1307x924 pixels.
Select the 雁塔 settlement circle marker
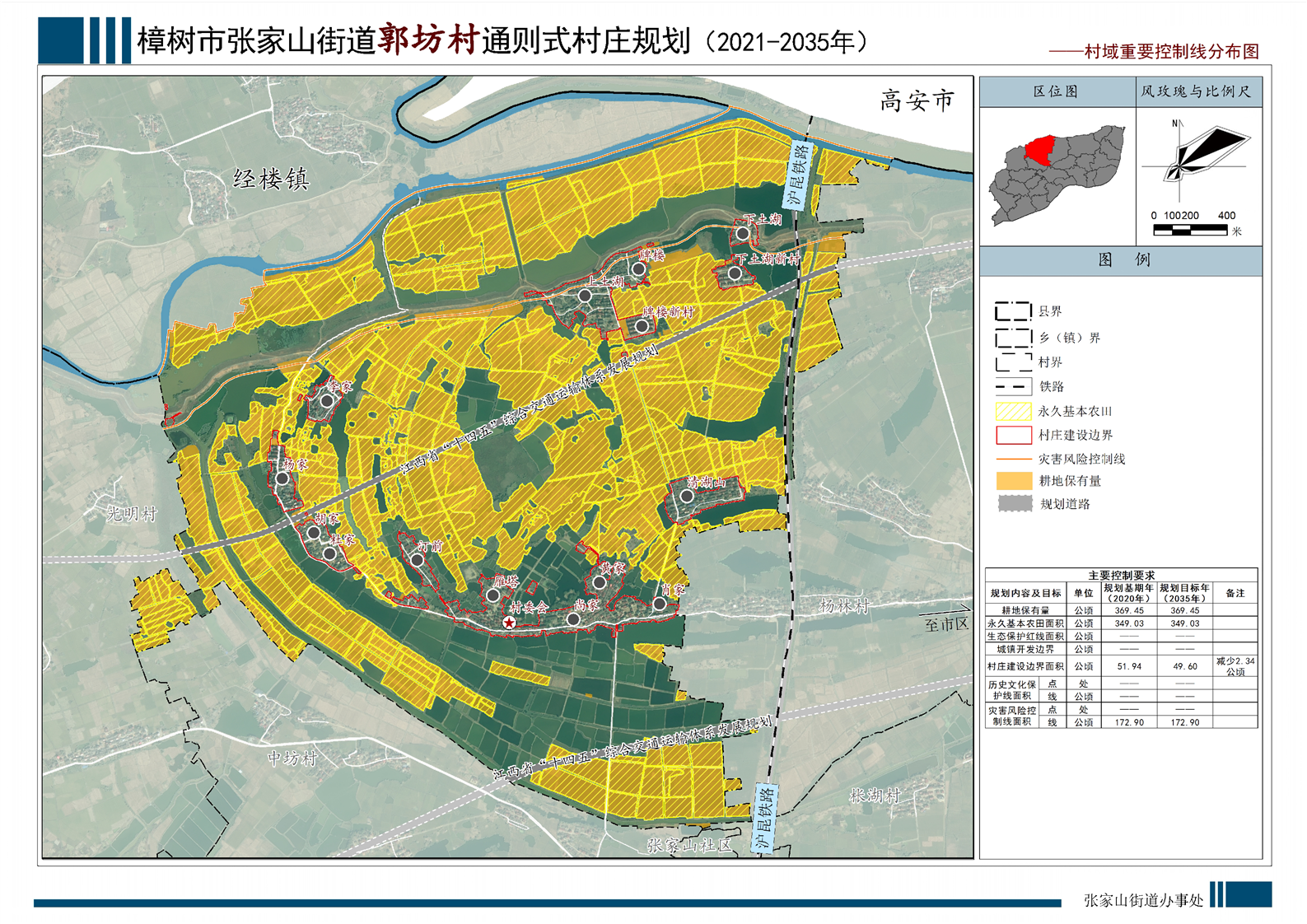tap(492, 595)
